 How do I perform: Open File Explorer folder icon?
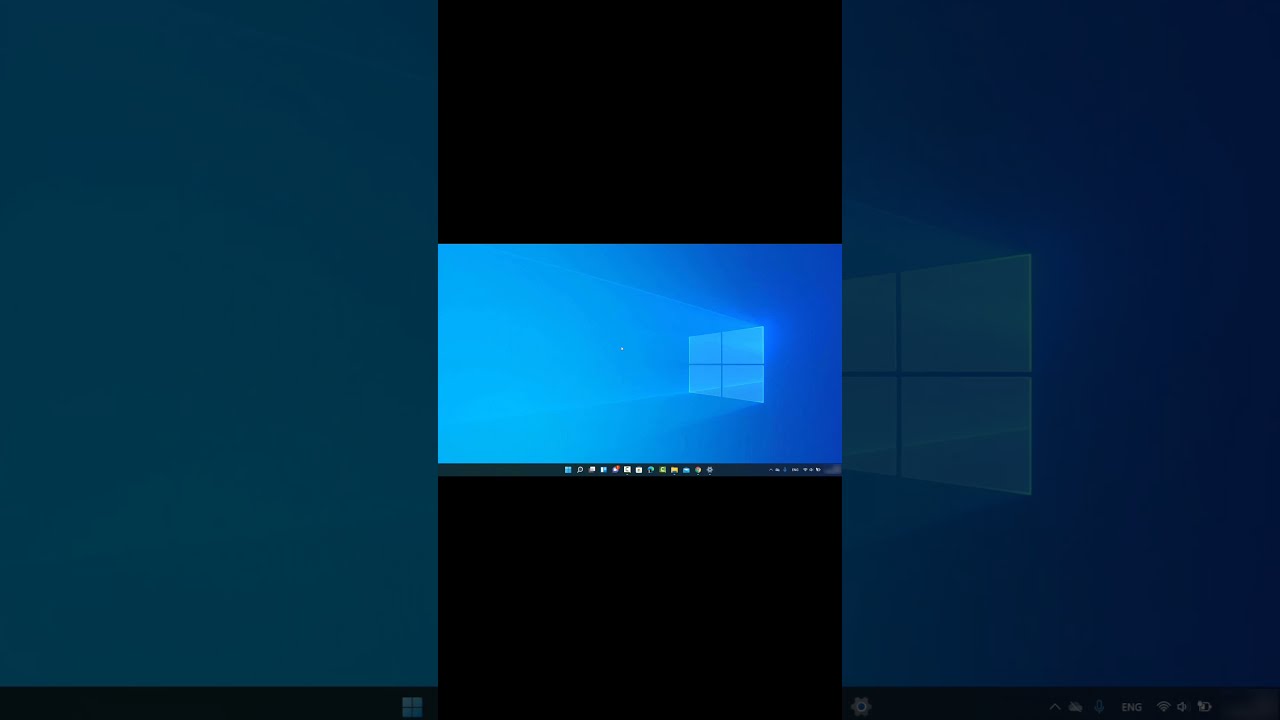coord(674,470)
